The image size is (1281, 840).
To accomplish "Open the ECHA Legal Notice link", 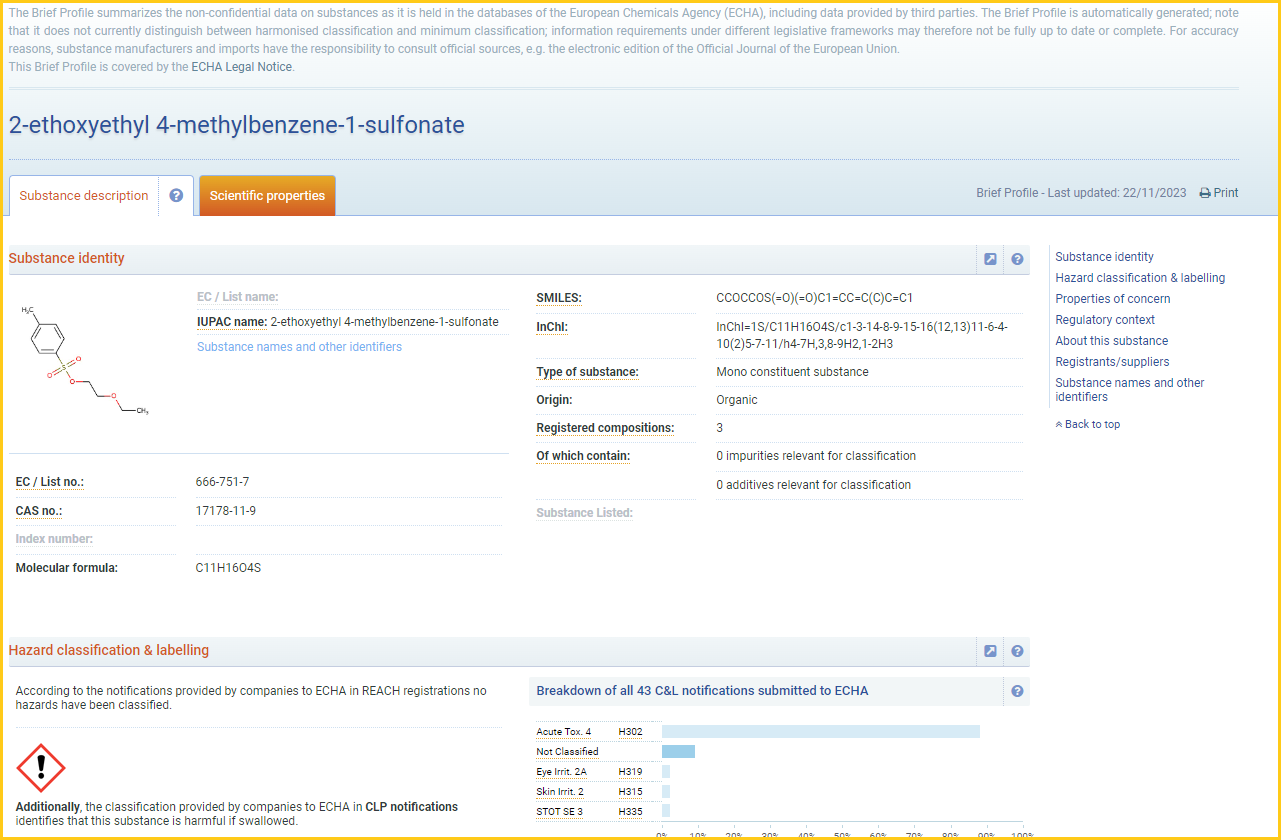I will (x=242, y=67).
